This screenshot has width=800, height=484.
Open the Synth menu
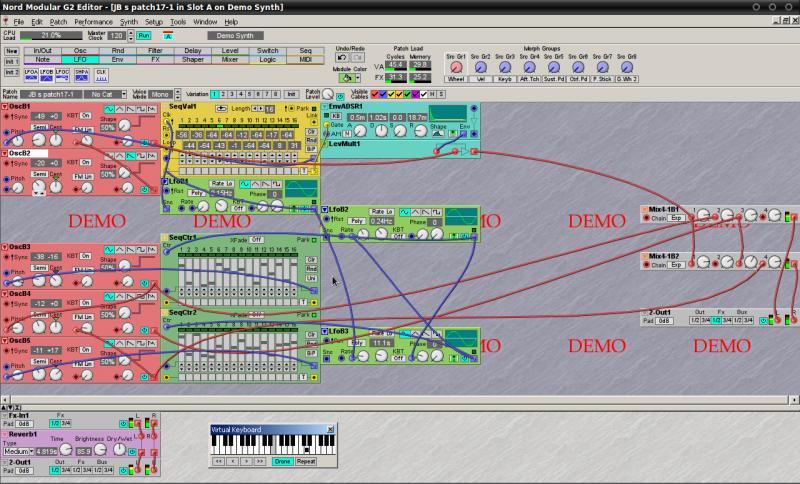point(129,22)
